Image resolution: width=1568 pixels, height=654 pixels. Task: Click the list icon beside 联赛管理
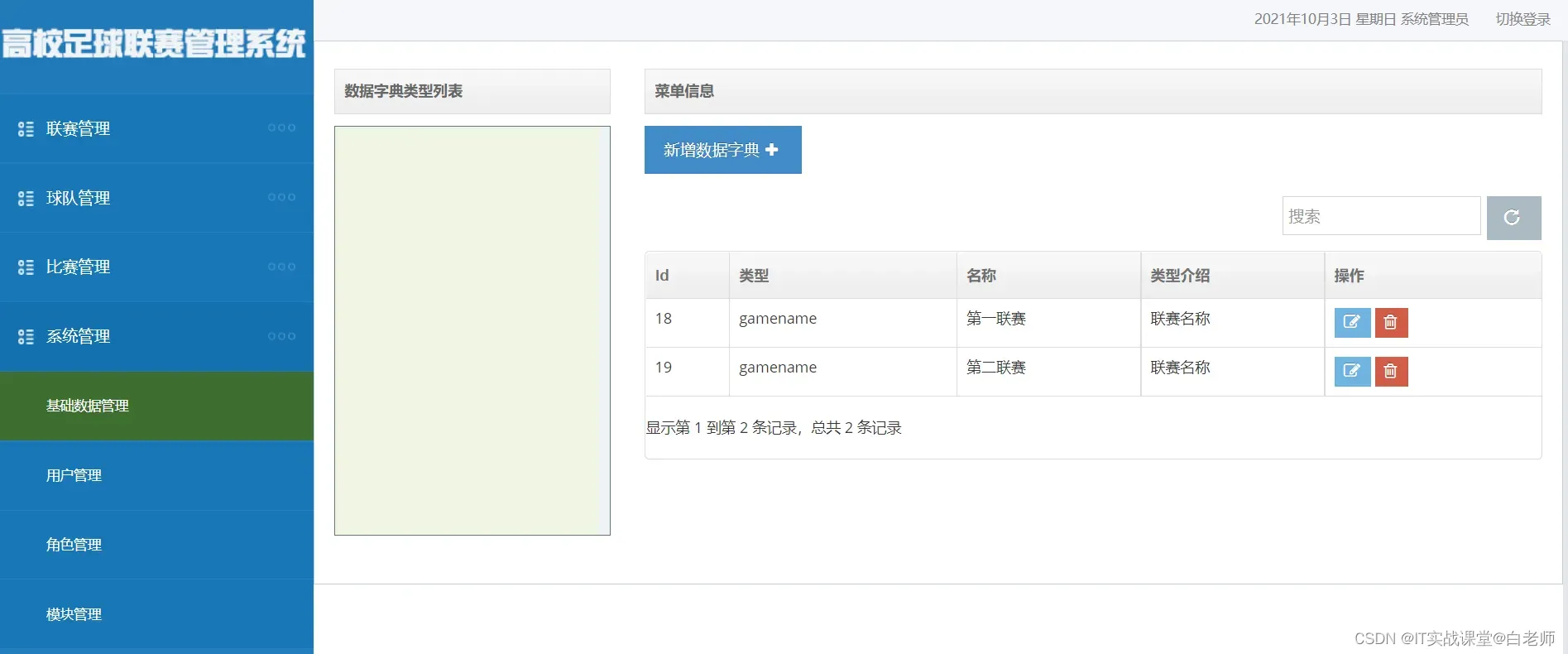pos(26,129)
